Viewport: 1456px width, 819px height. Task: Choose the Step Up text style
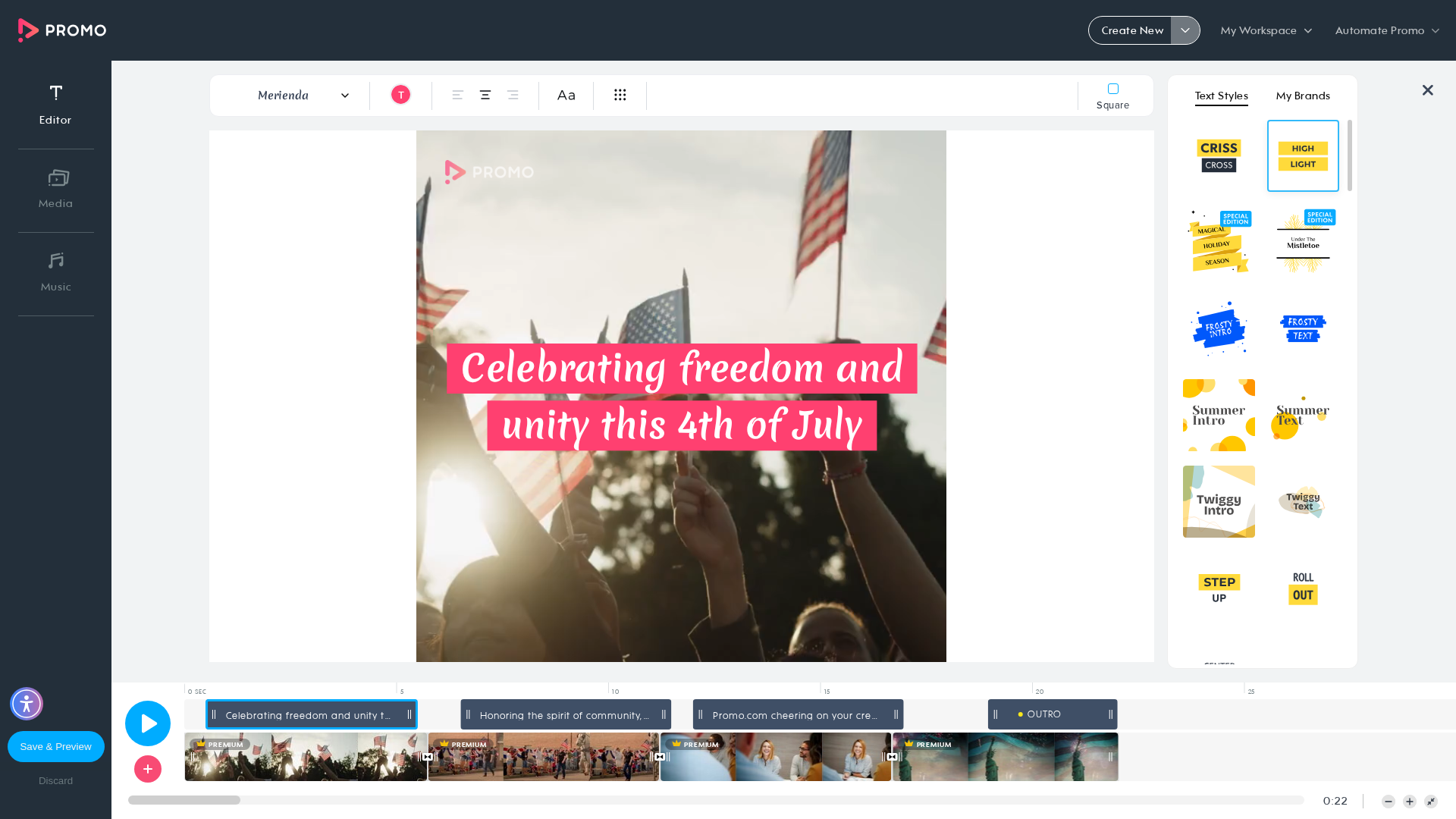[1219, 588]
